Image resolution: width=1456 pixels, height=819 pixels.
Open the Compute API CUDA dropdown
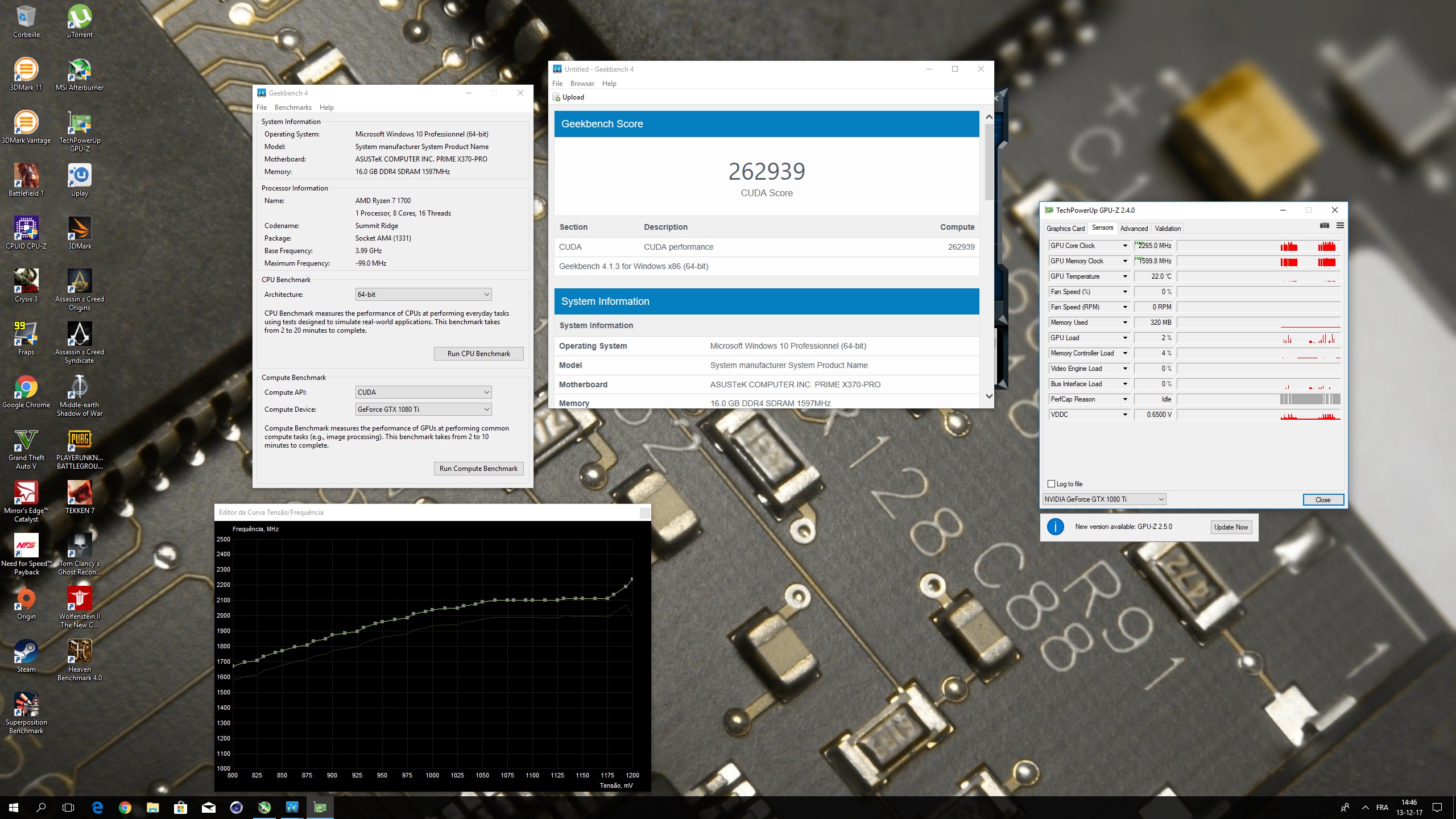point(423,392)
